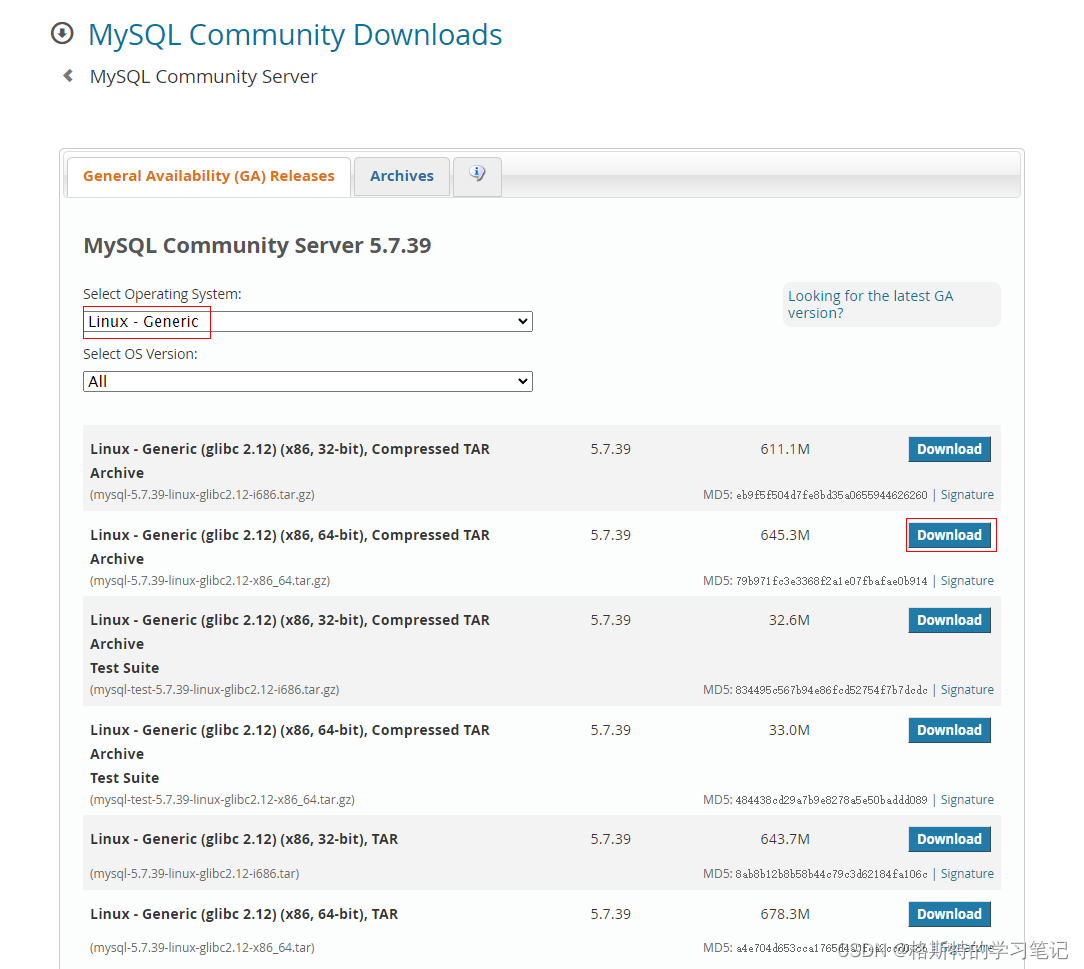The width and height of the screenshot is (1084, 969).
Task: Click MD5 checksum starting with eb9f5f
Action: click(x=832, y=496)
